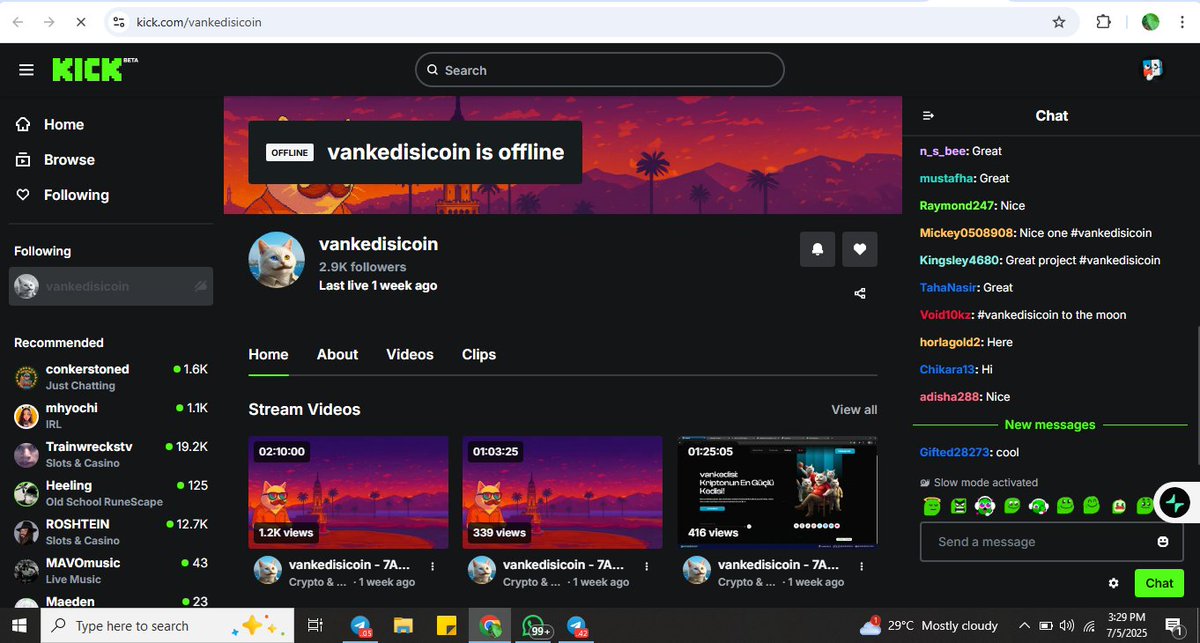
Task: Open Windows Start menu
Action: click(x=19, y=625)
